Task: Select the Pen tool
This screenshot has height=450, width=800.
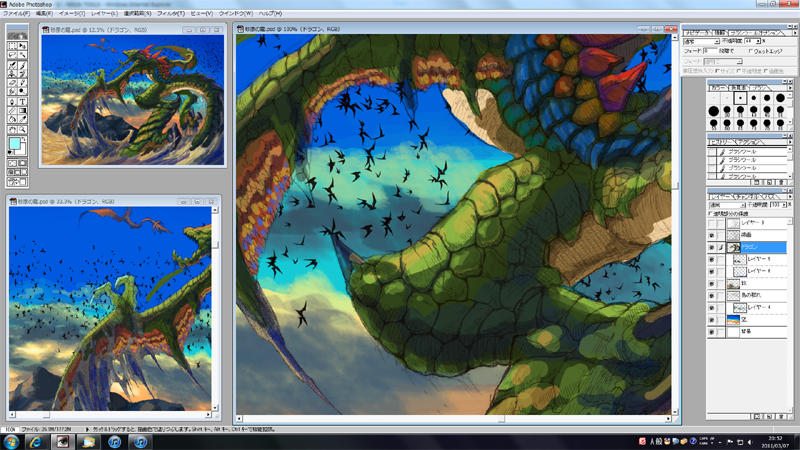Action: point(12,102)
